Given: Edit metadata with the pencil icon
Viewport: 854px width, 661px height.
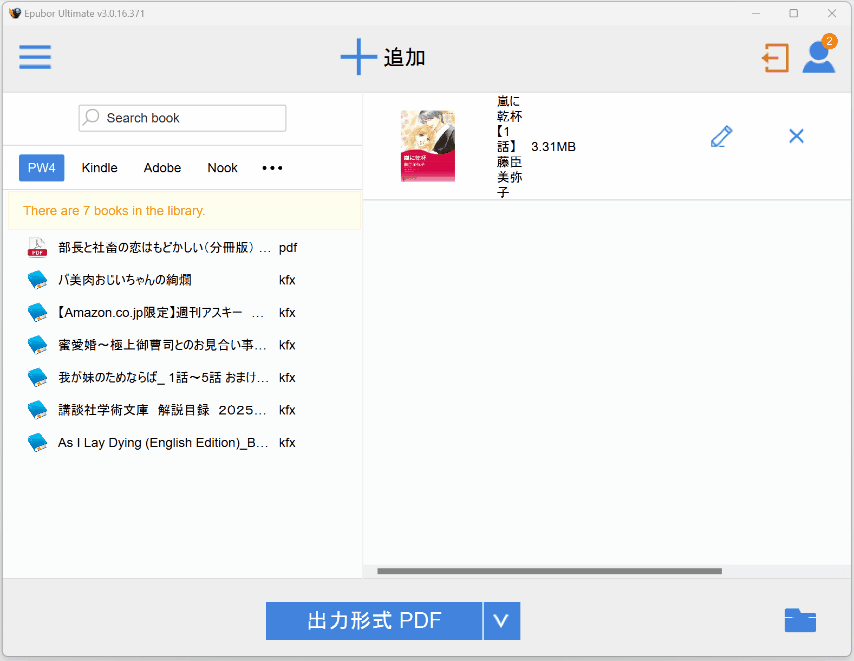Looking at the screenshot, I should [x=722, y=136].
